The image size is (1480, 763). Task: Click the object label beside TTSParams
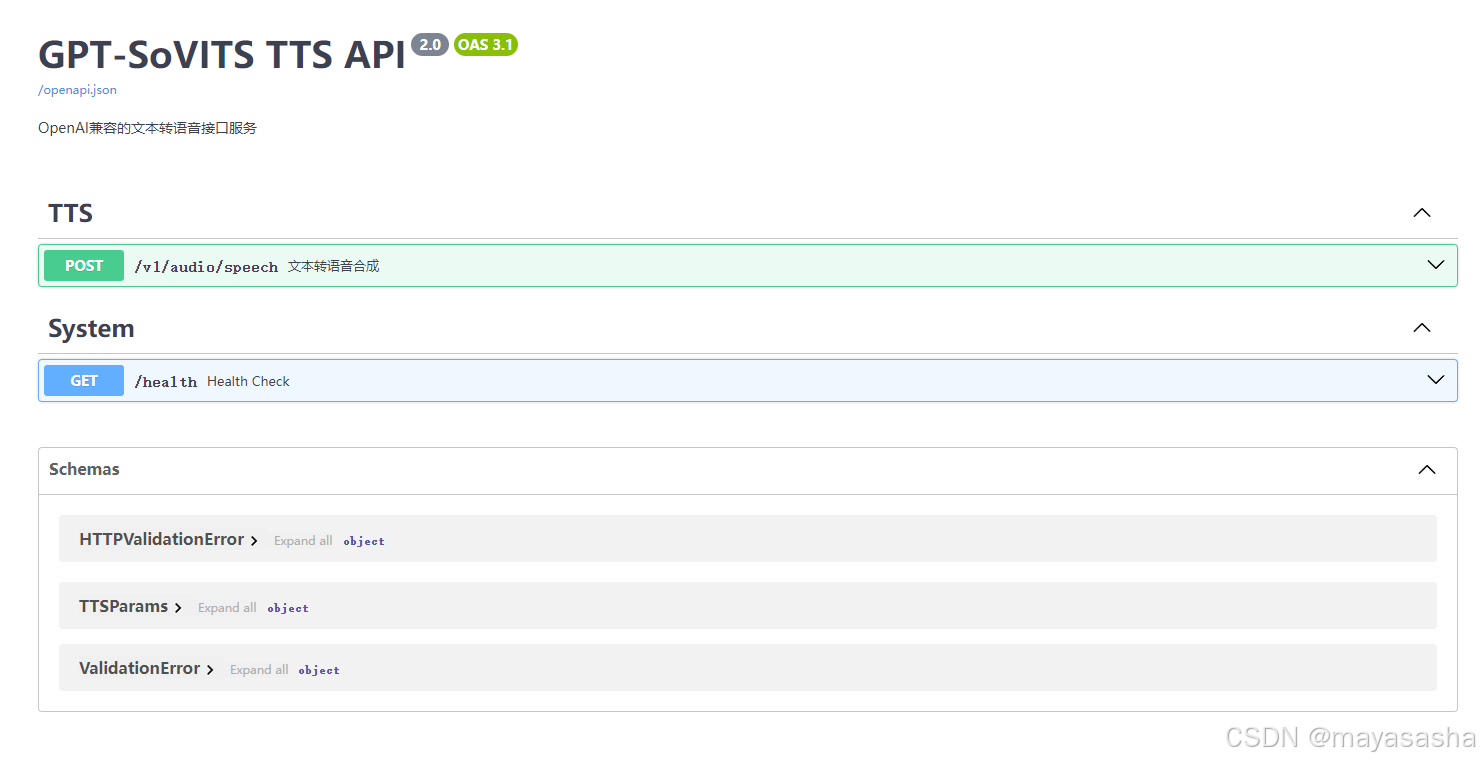288,608
